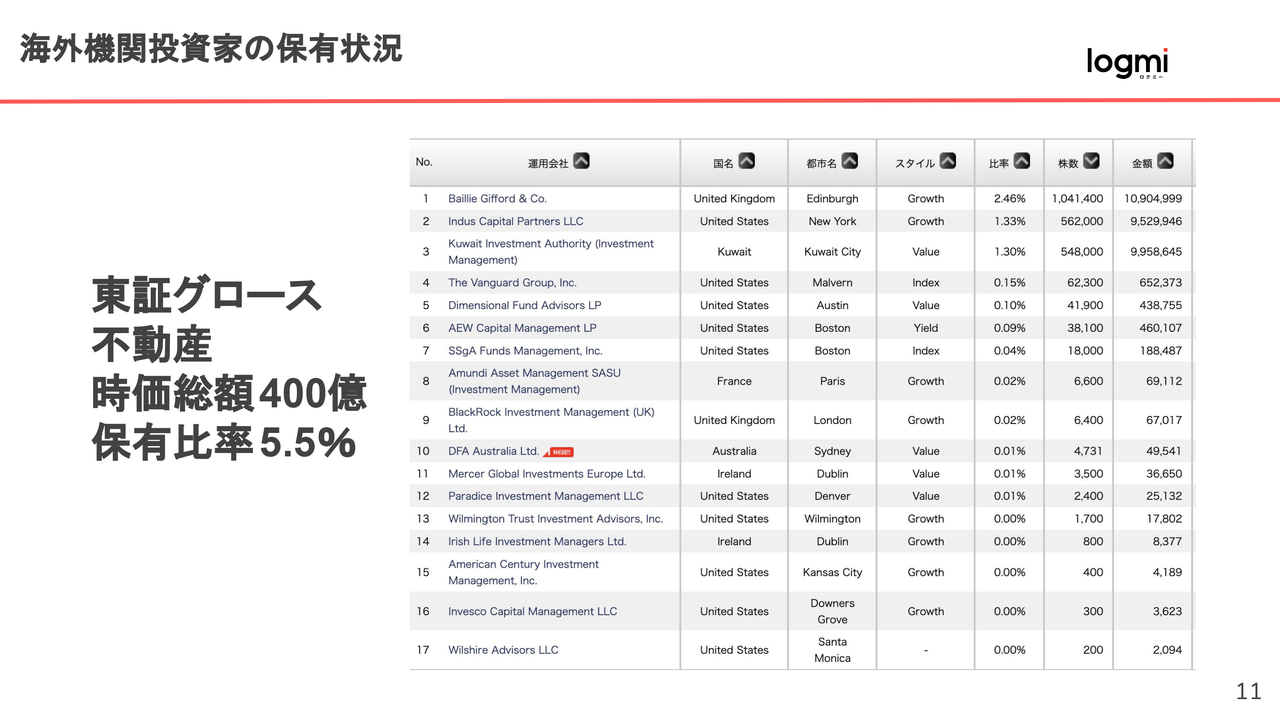Sort by 運用会社 column arrow
Viewport: 1280px width, 720px height.
pyautogui.click(x=581, y=161)
